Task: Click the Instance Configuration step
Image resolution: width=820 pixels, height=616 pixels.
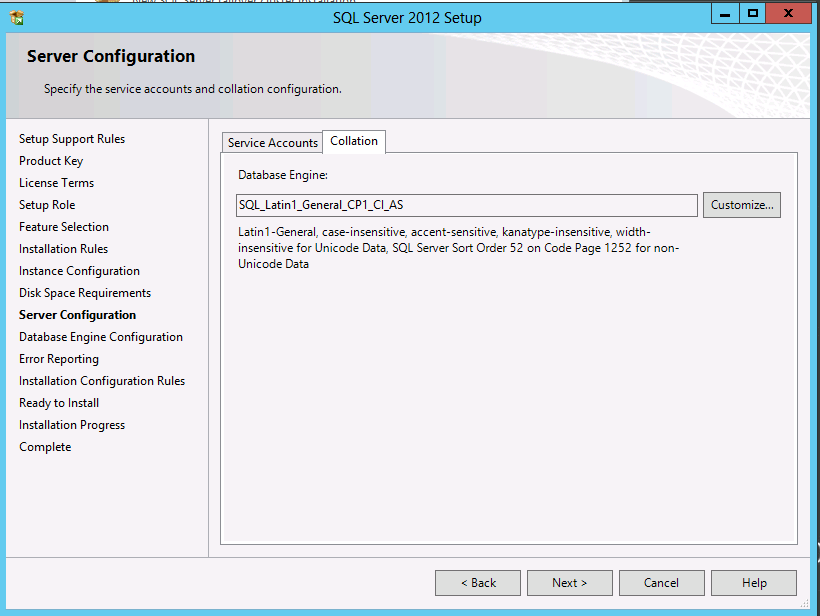Action: [79, 271]
